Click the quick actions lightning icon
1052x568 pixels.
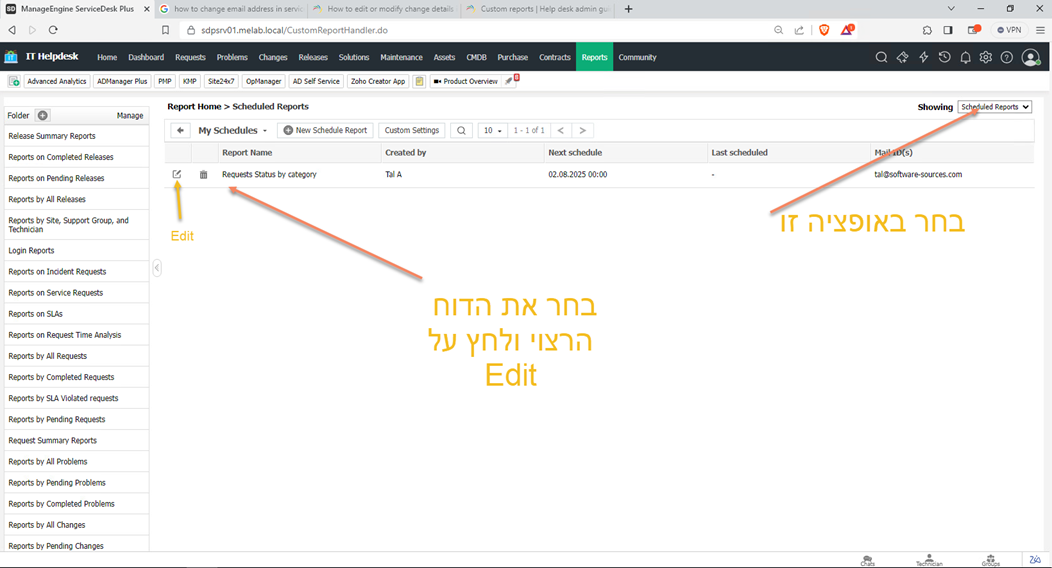923,57
